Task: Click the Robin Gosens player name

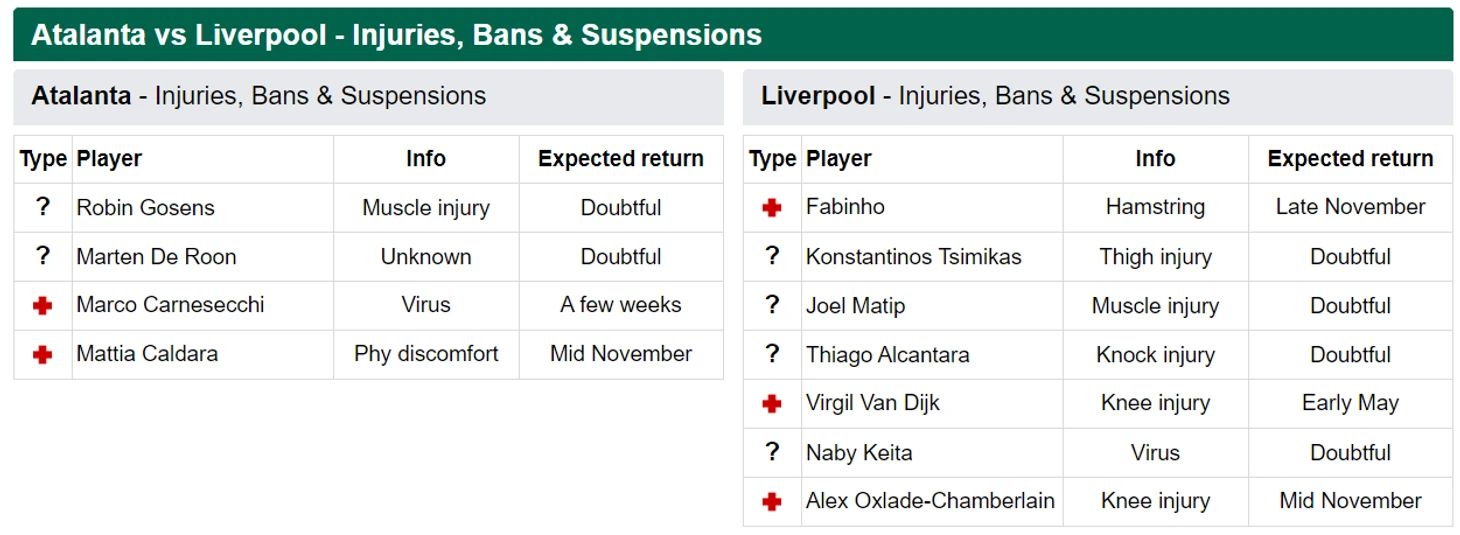Action: 145,208
